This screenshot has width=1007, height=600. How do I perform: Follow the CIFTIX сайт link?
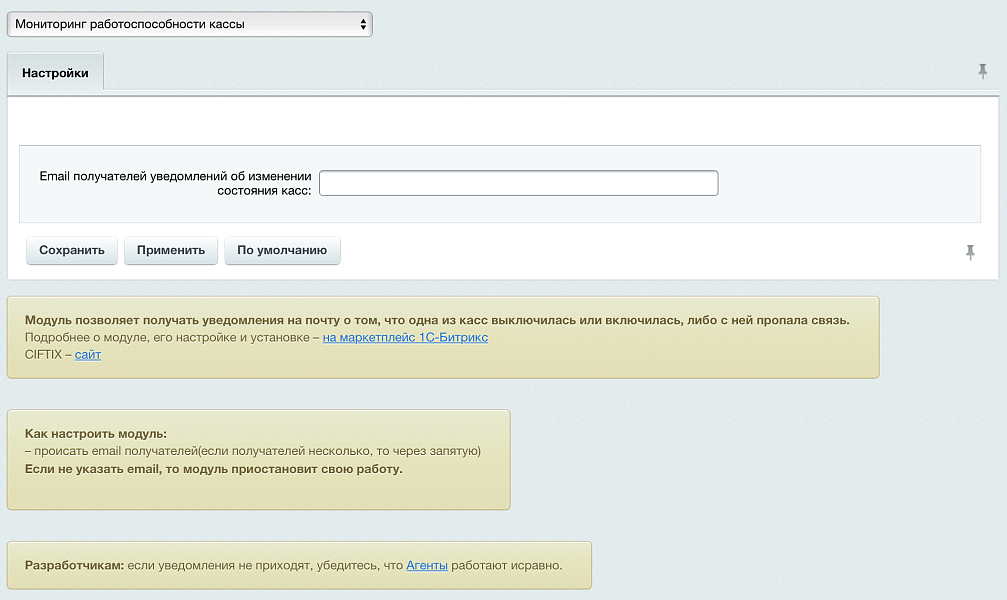pos(88,355)
